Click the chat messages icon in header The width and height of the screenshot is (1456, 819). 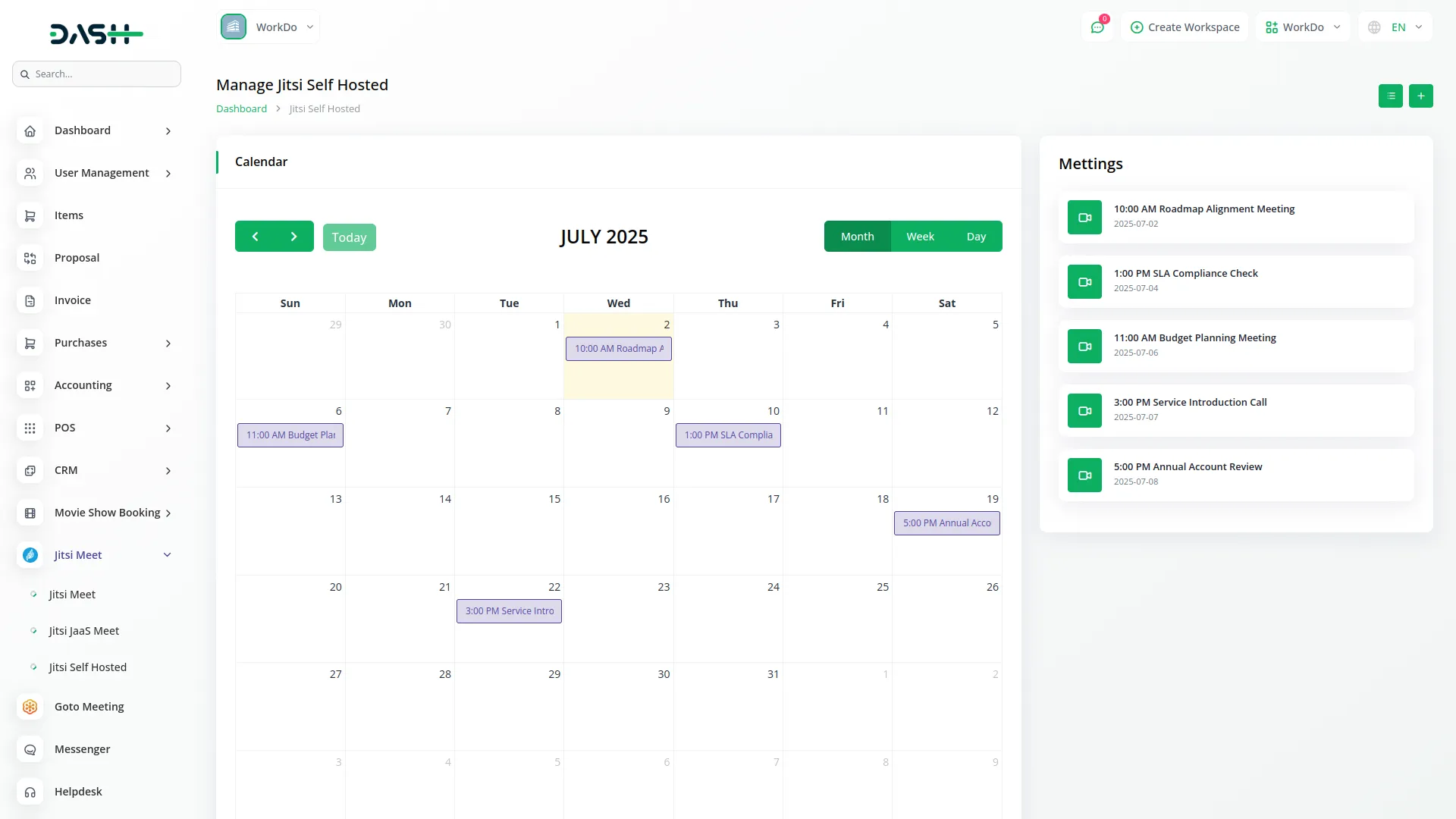point(1097,27)
